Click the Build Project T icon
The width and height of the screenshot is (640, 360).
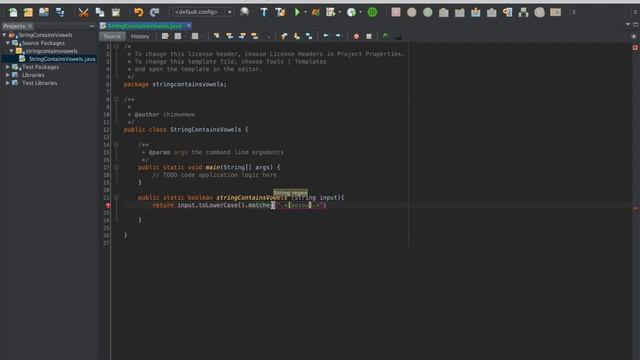(x=264, y=12)
